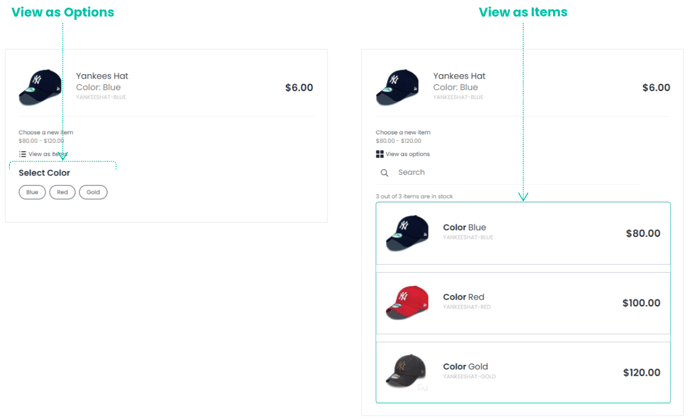Click the grid icon beside View as options

click(x=380, y=154)
